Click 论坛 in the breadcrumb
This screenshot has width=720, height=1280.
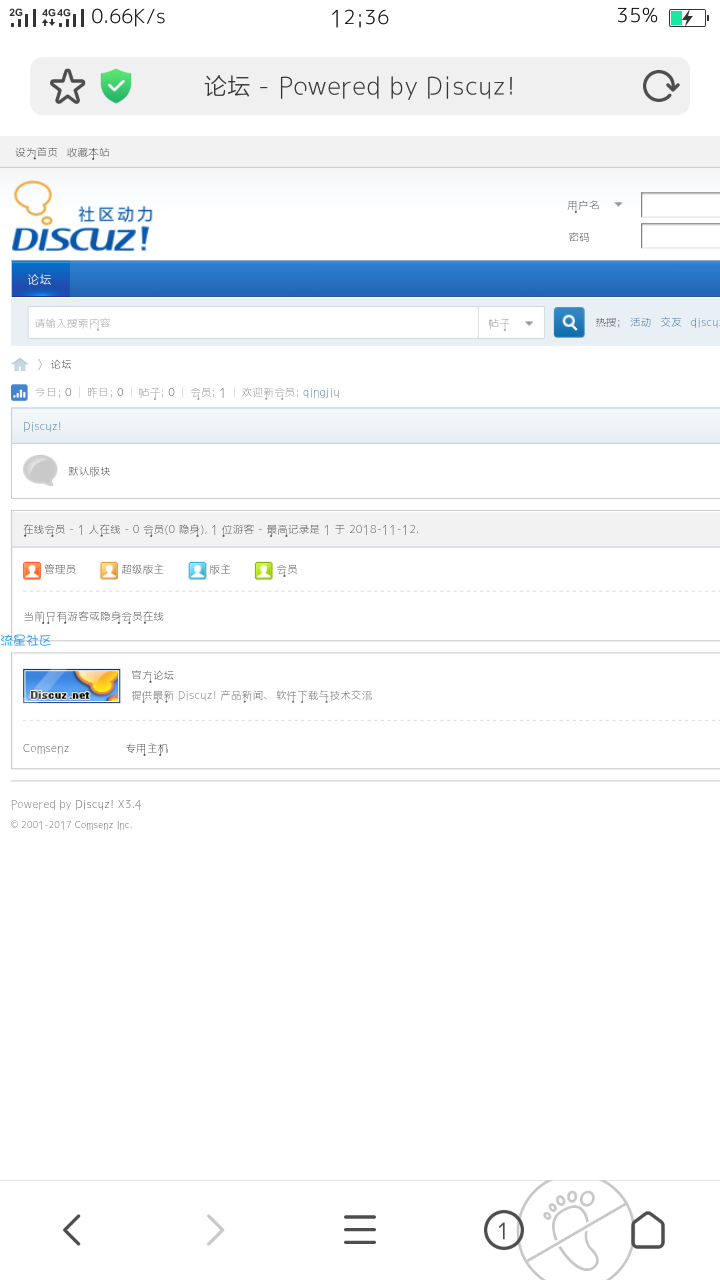[61, 364]
